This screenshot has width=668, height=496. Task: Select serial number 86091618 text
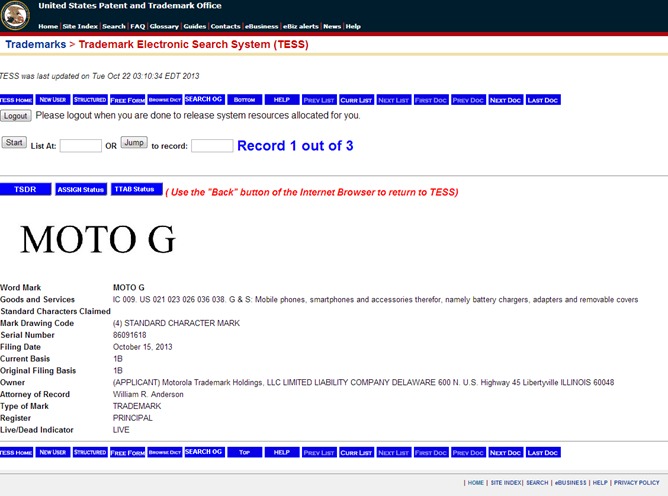(130, 335)
